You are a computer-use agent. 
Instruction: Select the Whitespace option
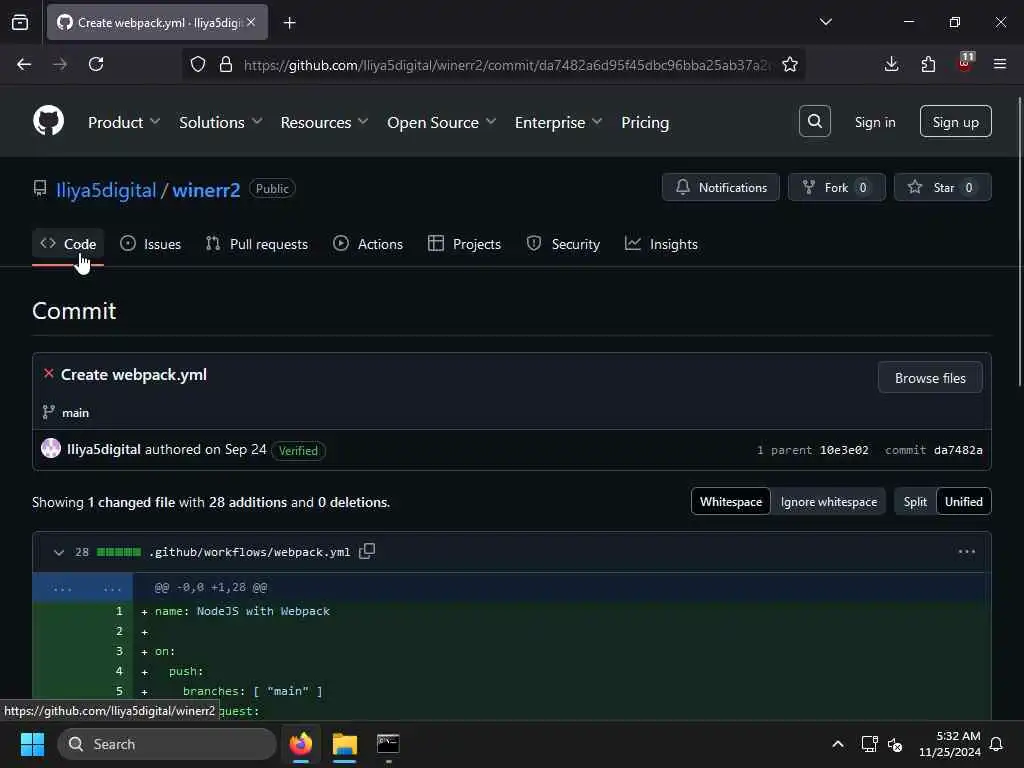[x=731, y=502]
